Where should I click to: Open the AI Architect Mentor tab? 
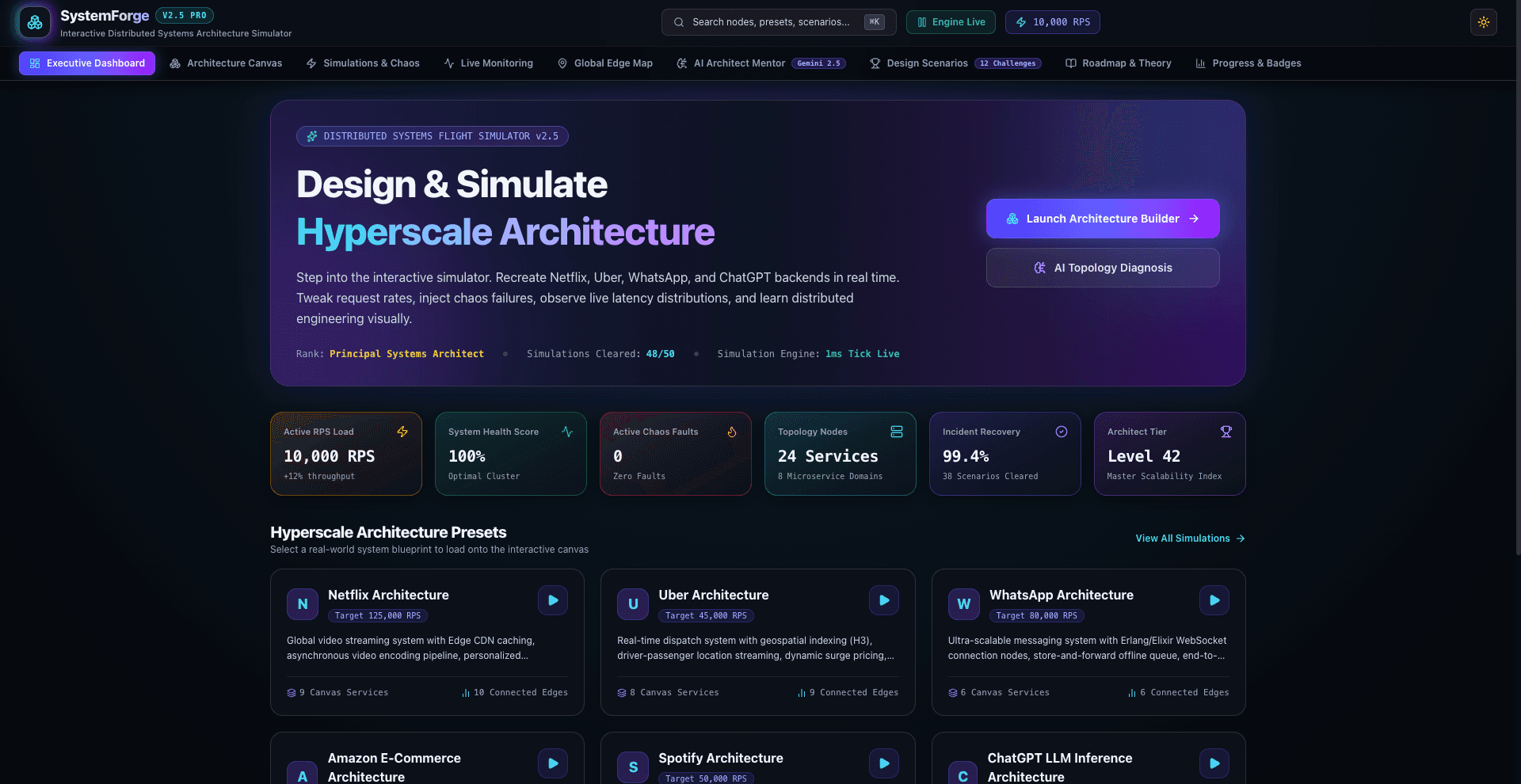(x=760, y=63)
